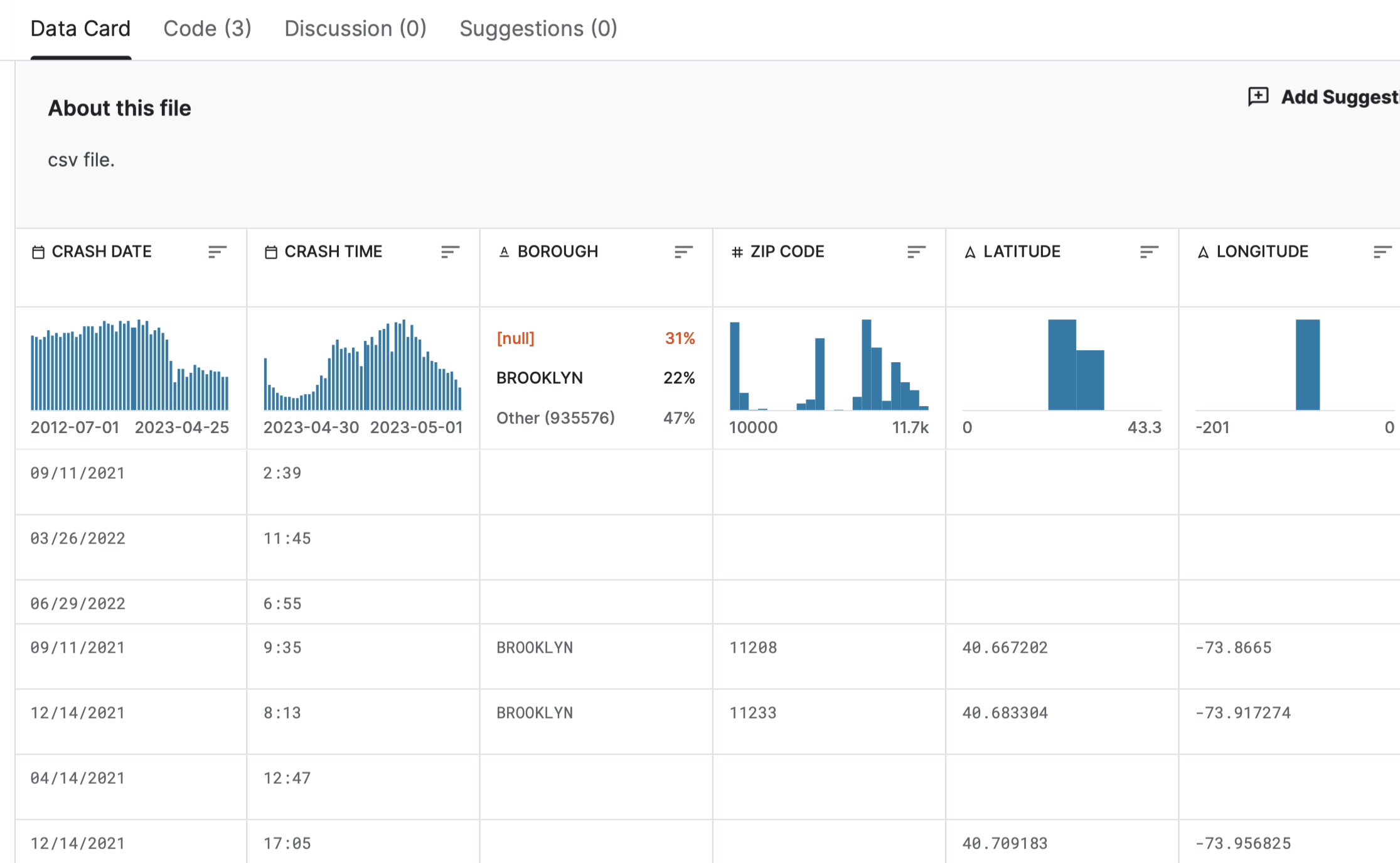Open sort menu for BOROUGH column
1400x863 pixels.
point(683,252)
